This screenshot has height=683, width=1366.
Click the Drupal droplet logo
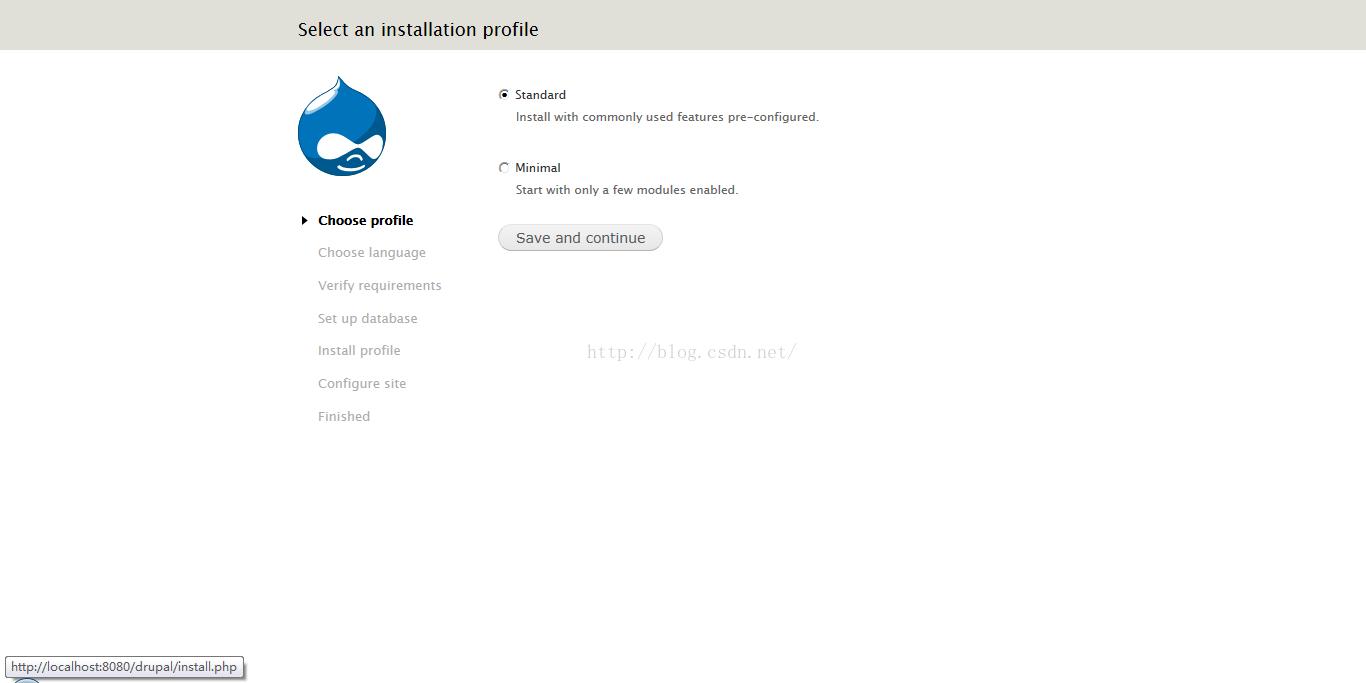pyautogui.click(x=342, y=127)
